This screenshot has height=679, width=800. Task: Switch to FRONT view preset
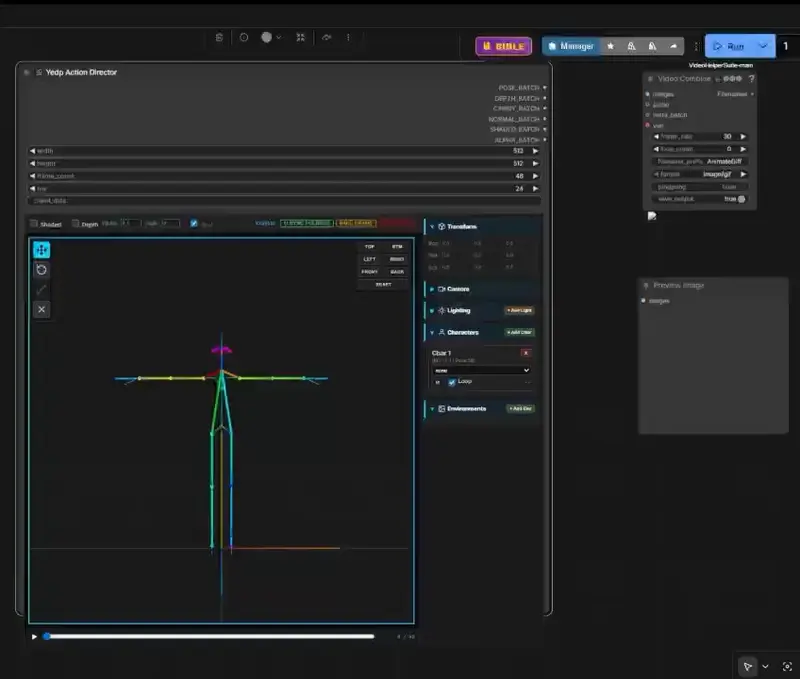tap(369, 272)
